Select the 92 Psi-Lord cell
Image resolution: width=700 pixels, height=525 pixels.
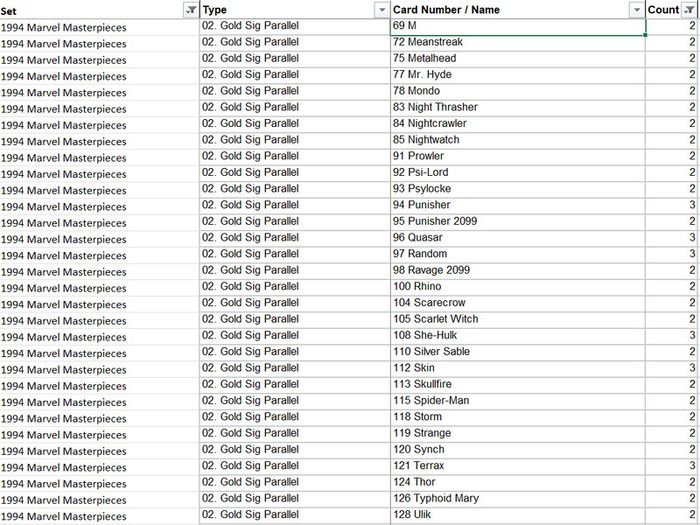coord(518,173)
